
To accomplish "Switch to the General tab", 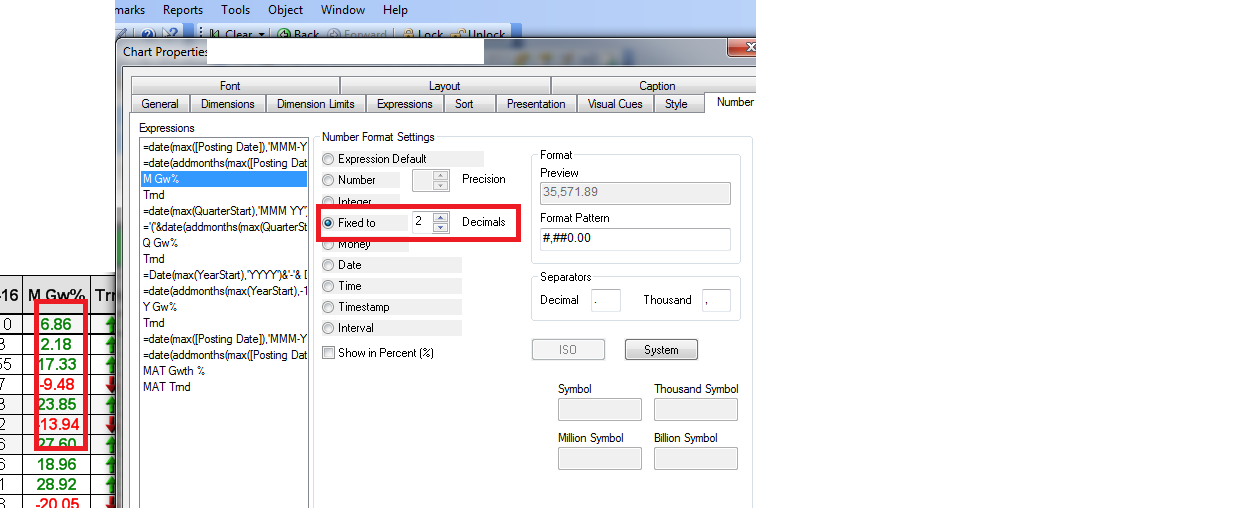I will 160,103.
